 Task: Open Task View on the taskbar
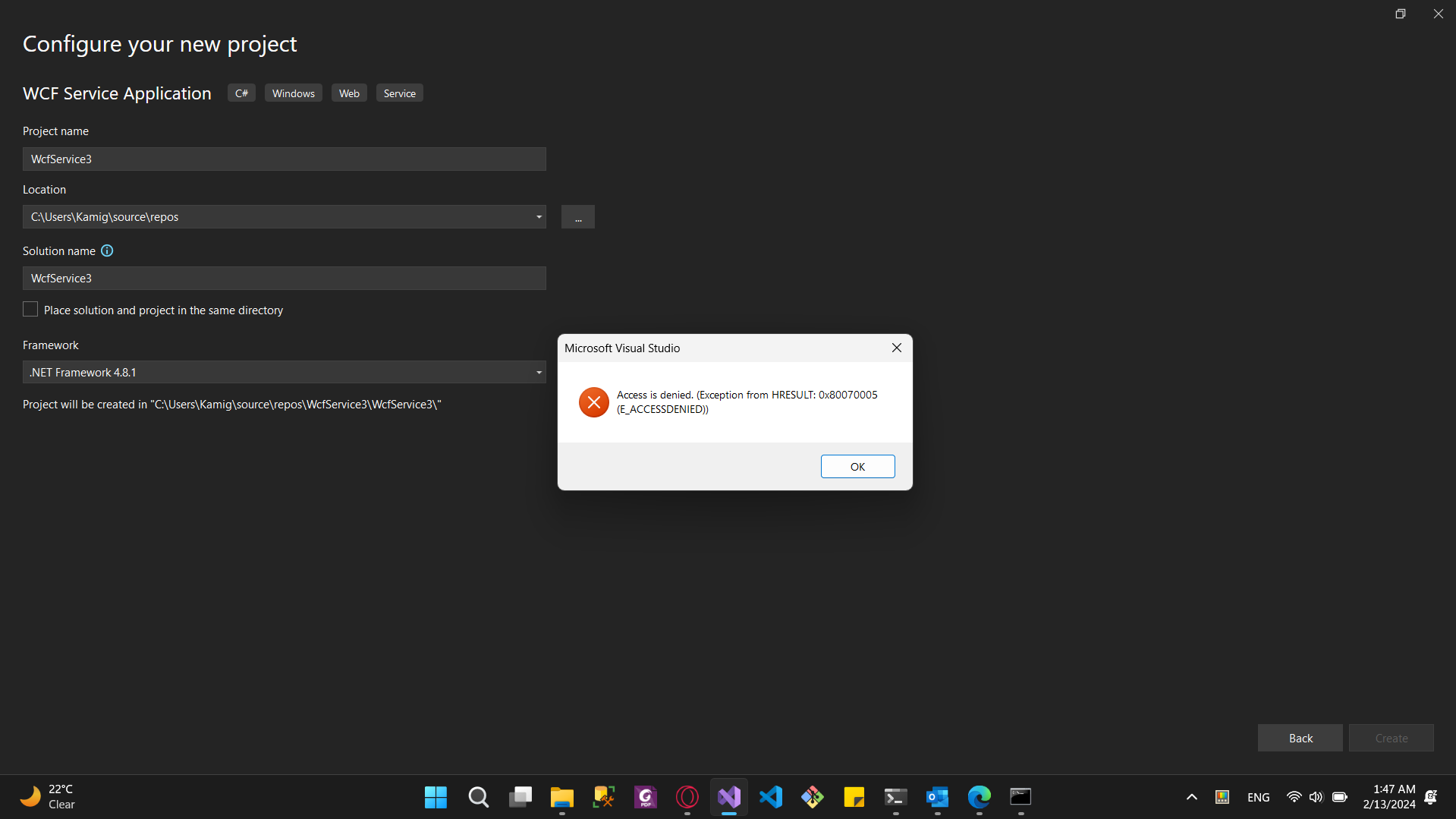[520, 797]
